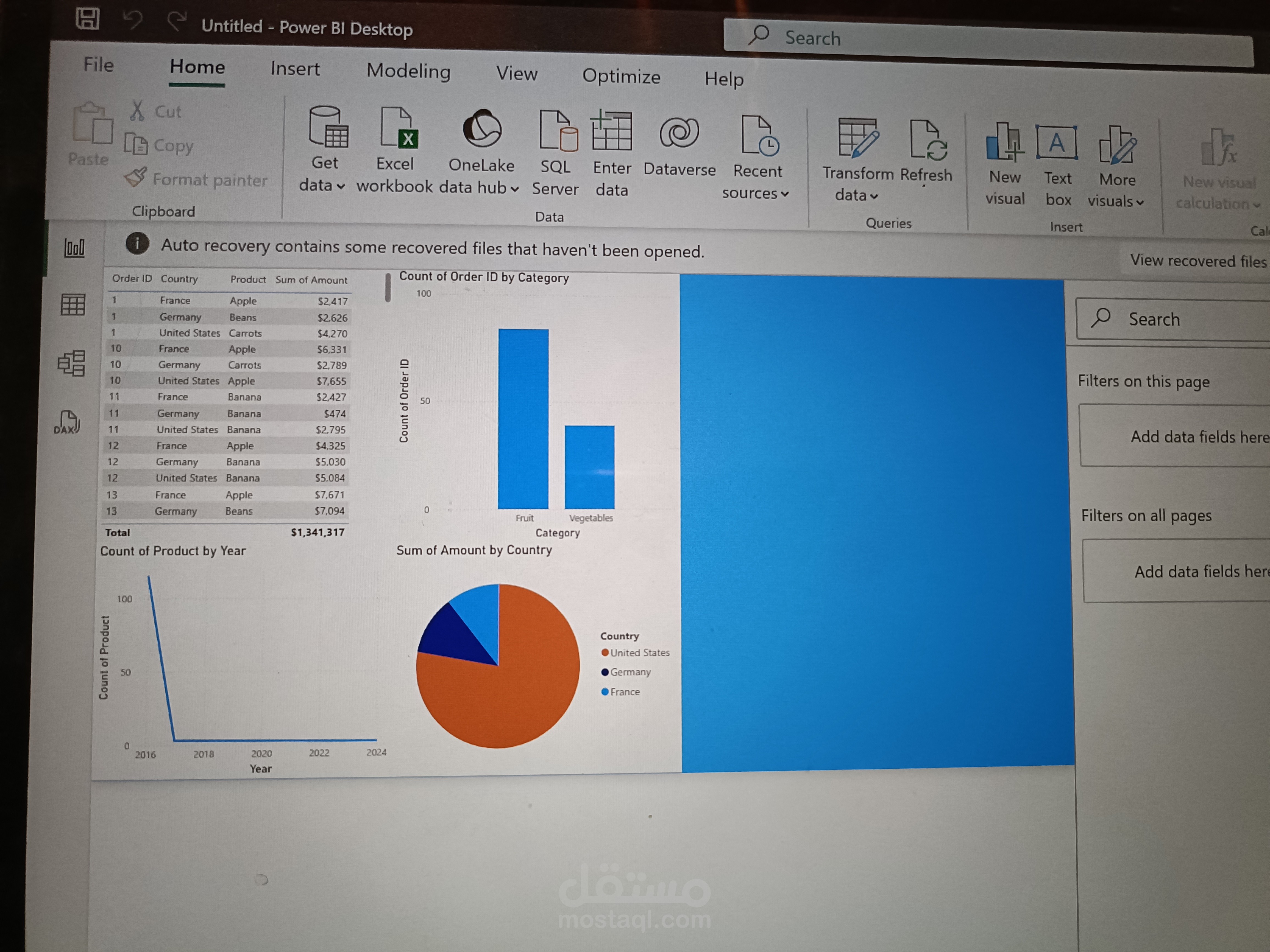Screen dimensions: 1270x952
Task: Click the Germany legend color marker
Action: [x=605, y=672]
